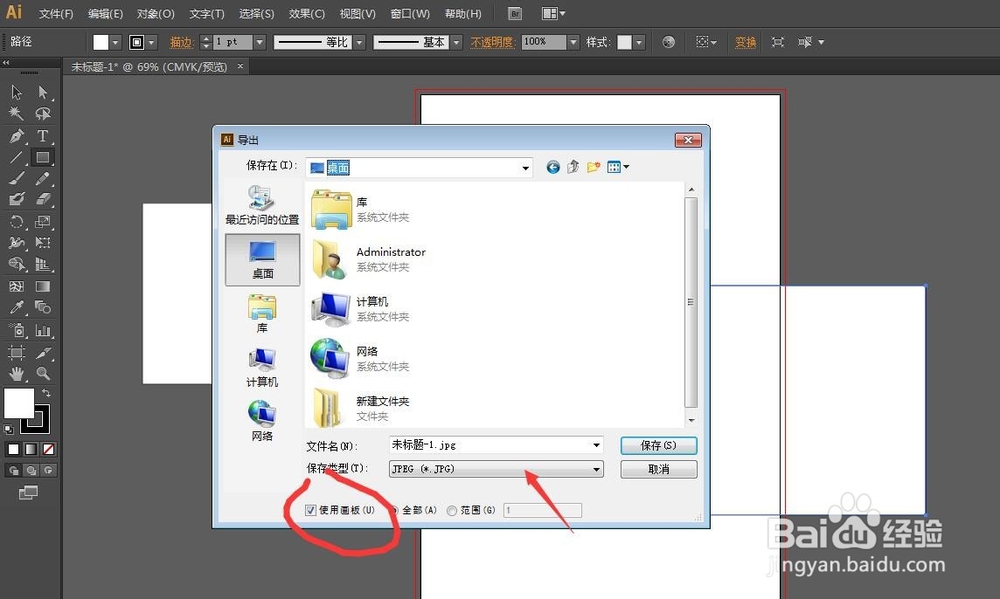
Task: Select the Rectangle tool
Action: coord(43,157)
